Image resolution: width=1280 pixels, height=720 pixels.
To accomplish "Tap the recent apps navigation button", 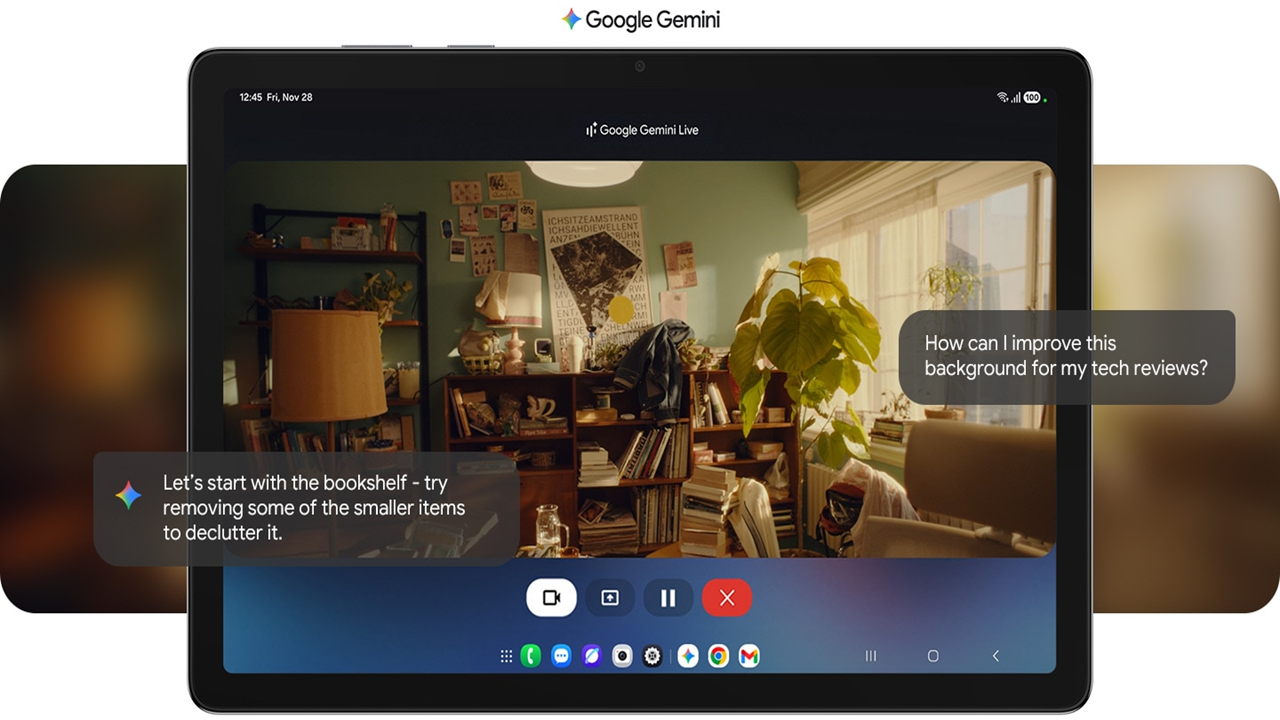I will pyautogui.click(x=871, y=656).
